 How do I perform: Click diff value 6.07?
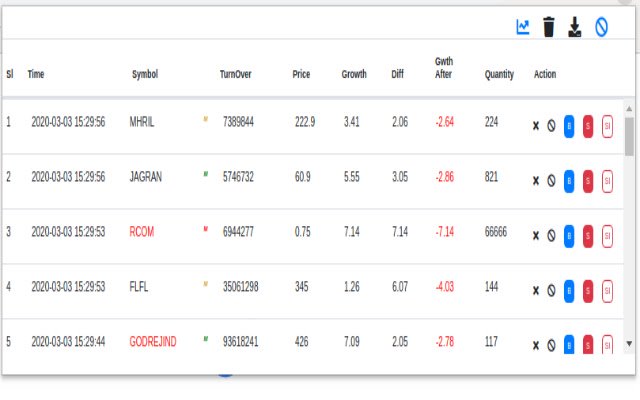coord(400,287)
